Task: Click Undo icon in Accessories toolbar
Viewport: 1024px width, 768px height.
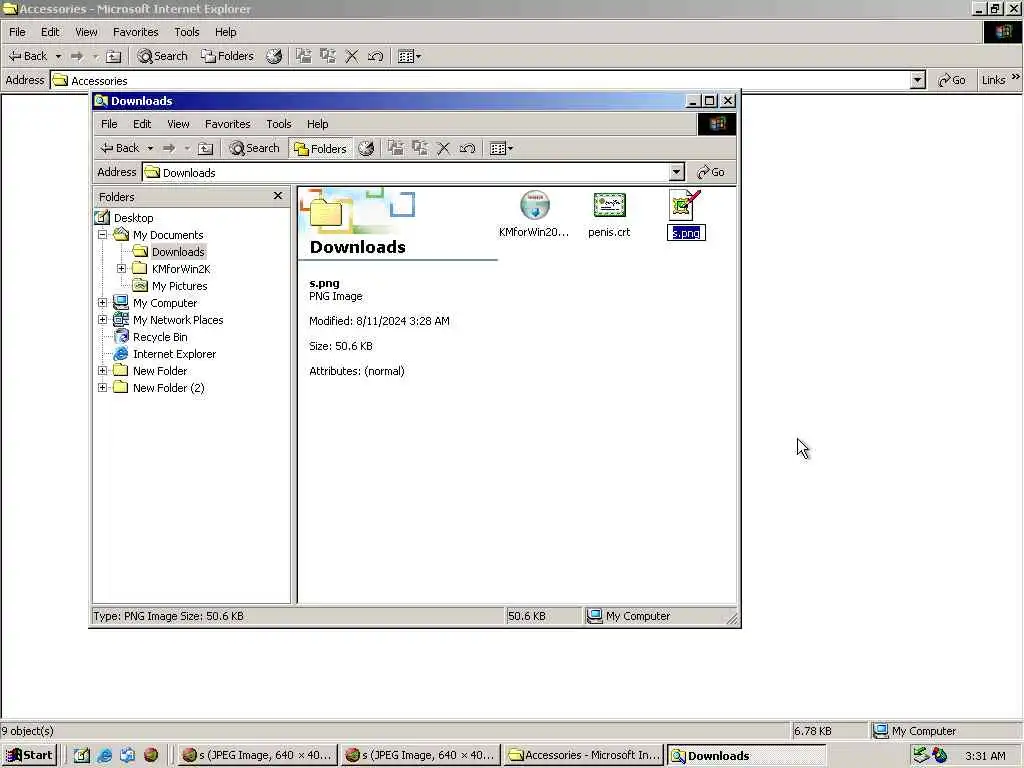Action: pyautogui.click(x=375, y=56)
